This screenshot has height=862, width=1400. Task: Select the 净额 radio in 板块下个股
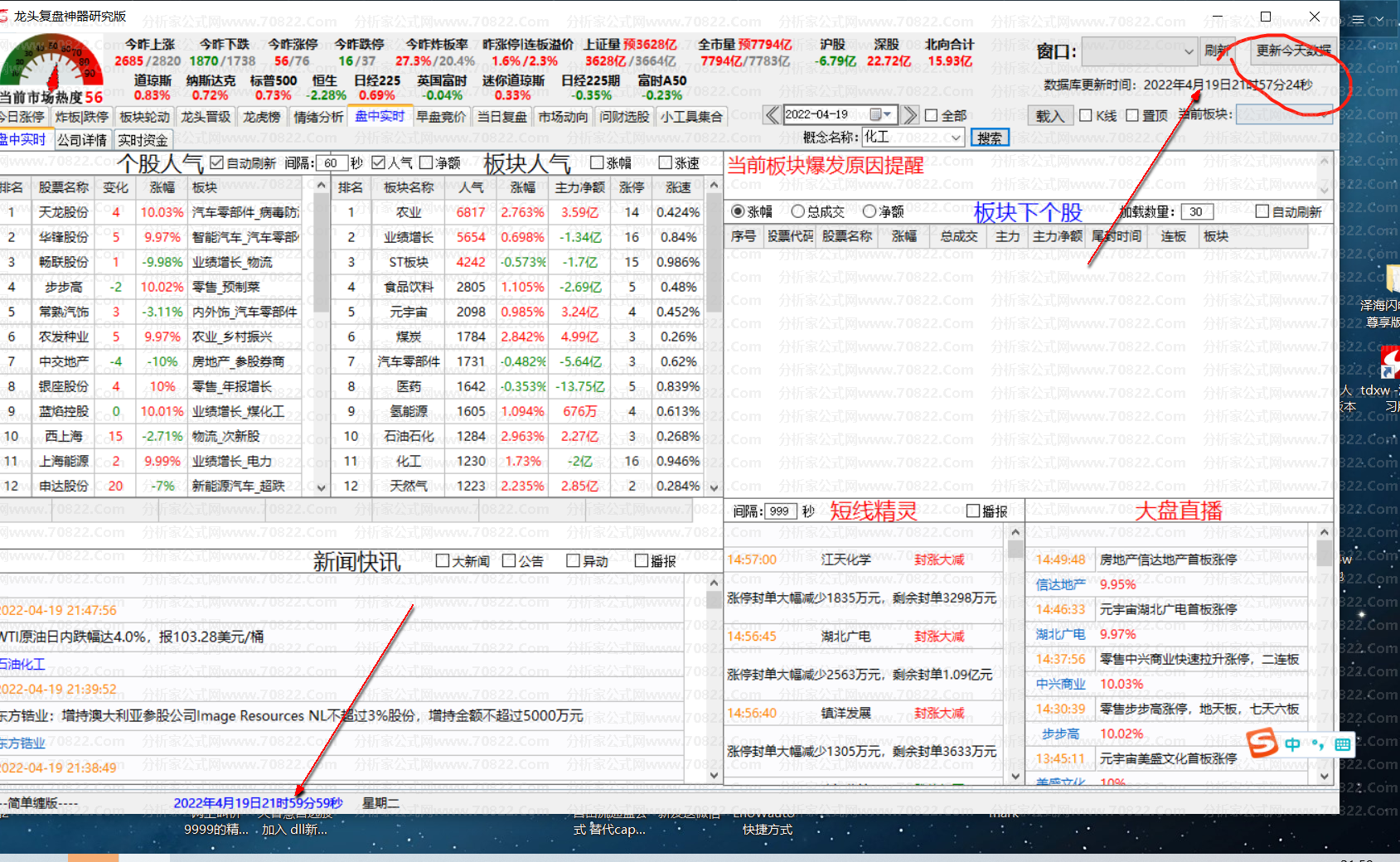(870, 211)
